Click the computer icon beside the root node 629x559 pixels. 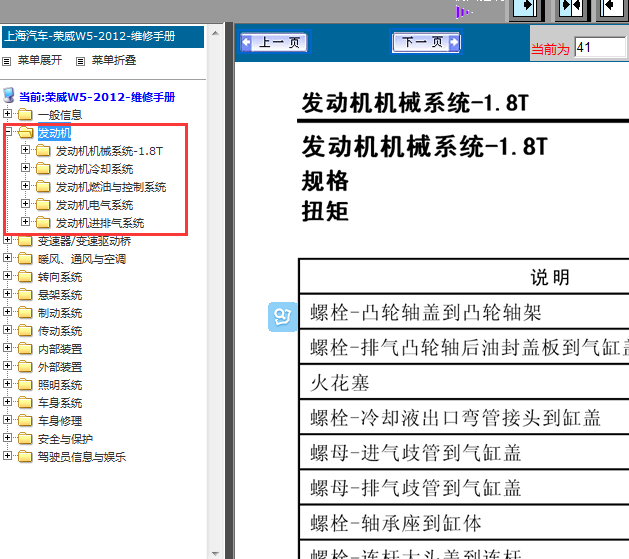pyautogui.click(x=9, y=95)
